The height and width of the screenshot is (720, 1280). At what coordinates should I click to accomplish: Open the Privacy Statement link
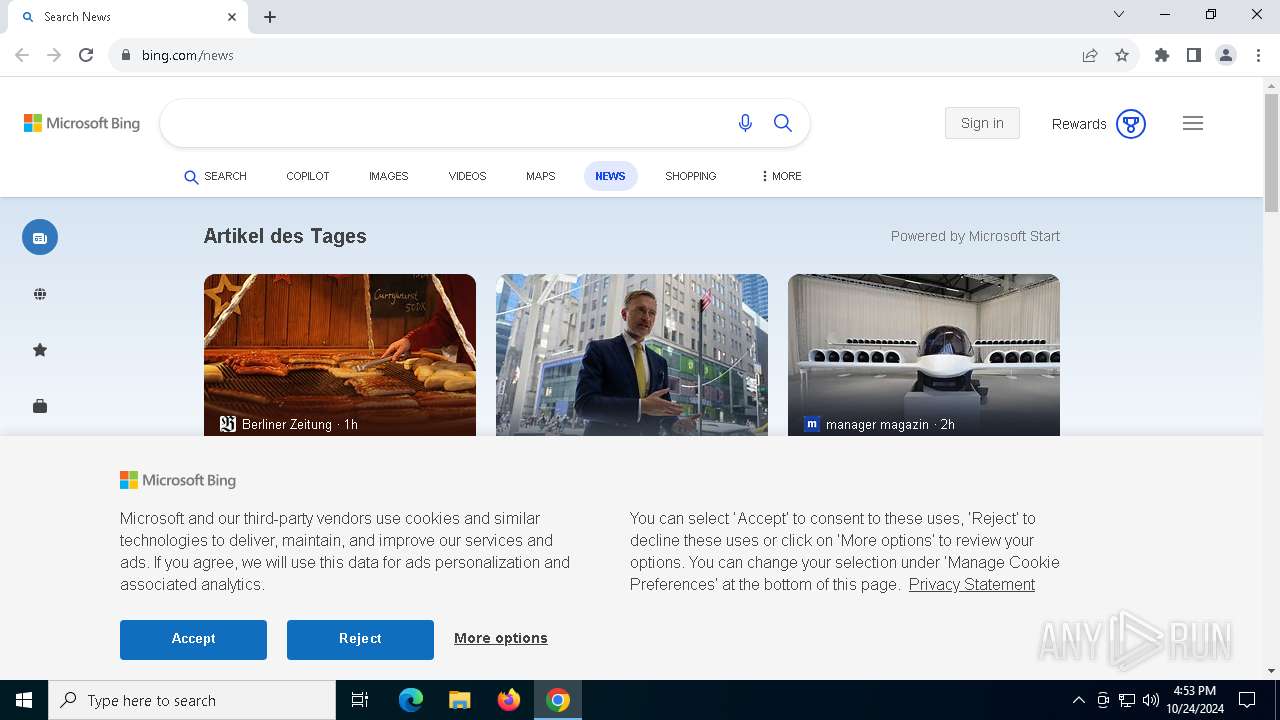(972, 584)
